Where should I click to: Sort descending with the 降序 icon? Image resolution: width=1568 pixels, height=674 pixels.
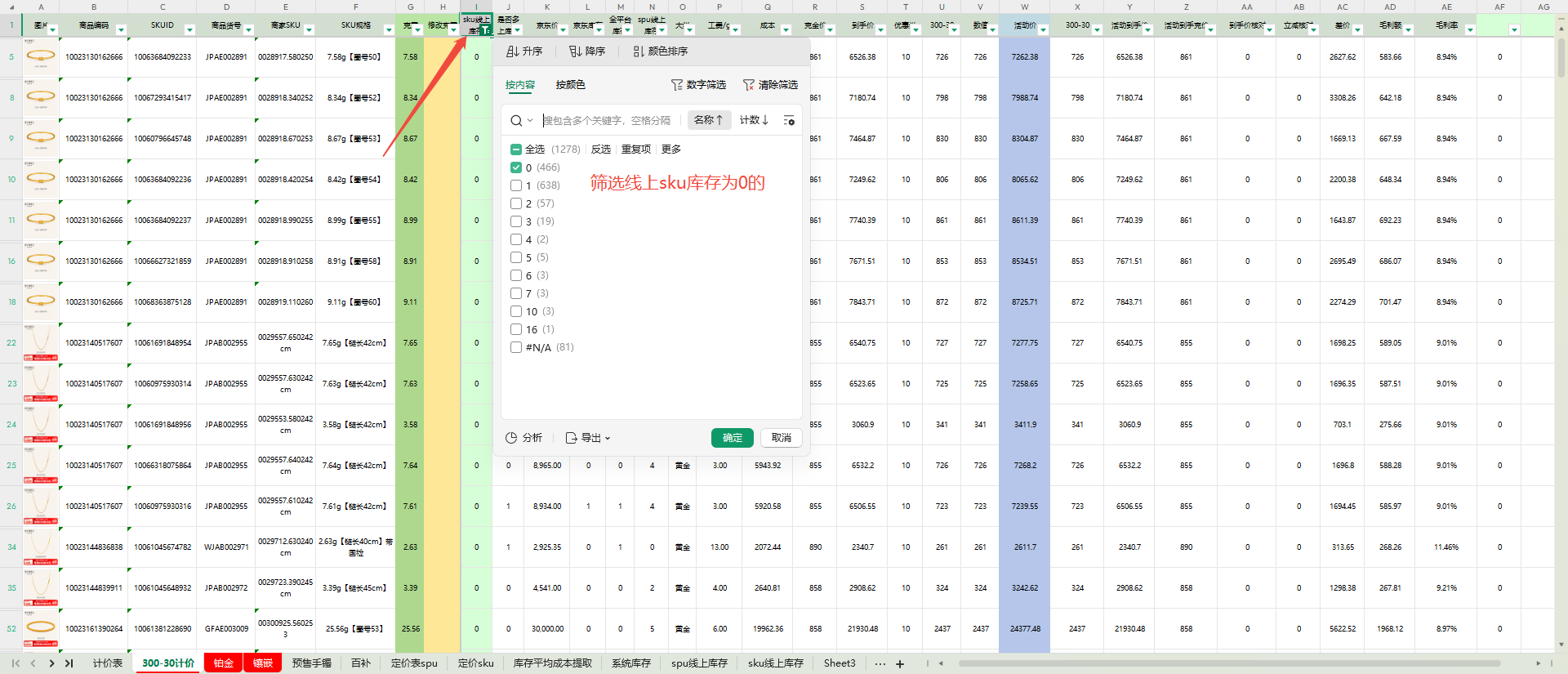tap(586, 51)
